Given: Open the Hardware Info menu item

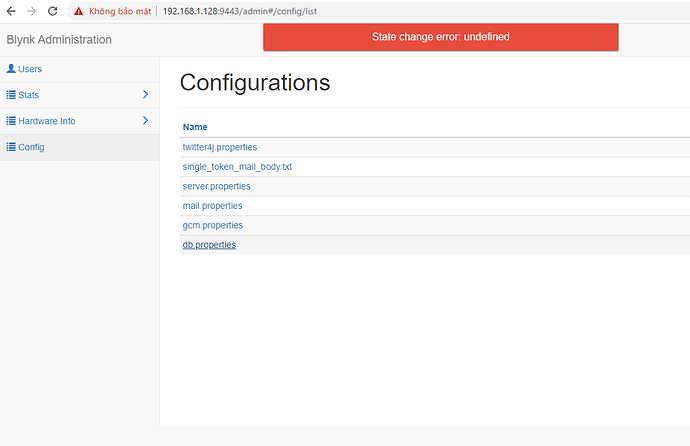Looking at the screenshot, I should coord(80,121).
